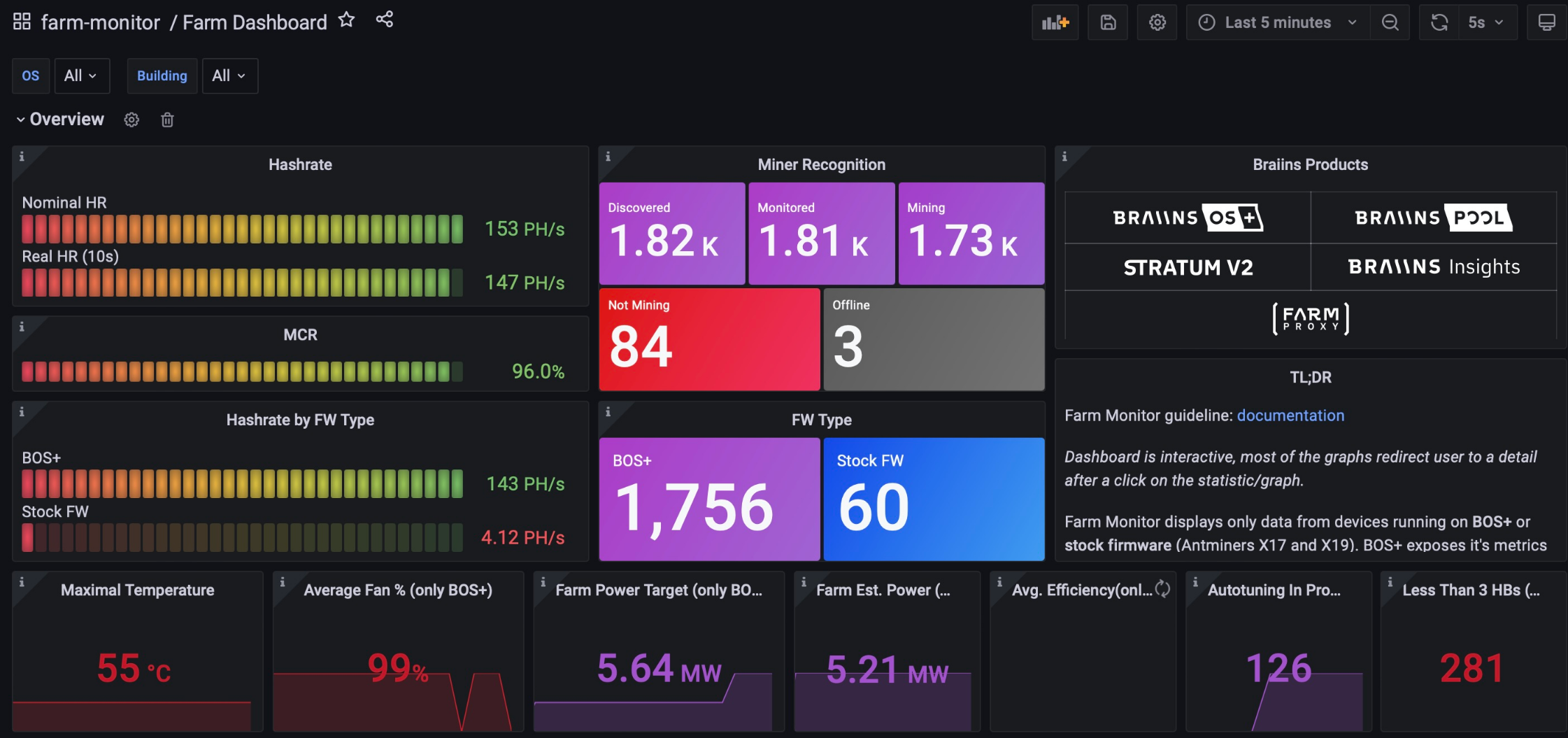
Task: Open the TL;DR panel title menu
Action: [1311, 377]
